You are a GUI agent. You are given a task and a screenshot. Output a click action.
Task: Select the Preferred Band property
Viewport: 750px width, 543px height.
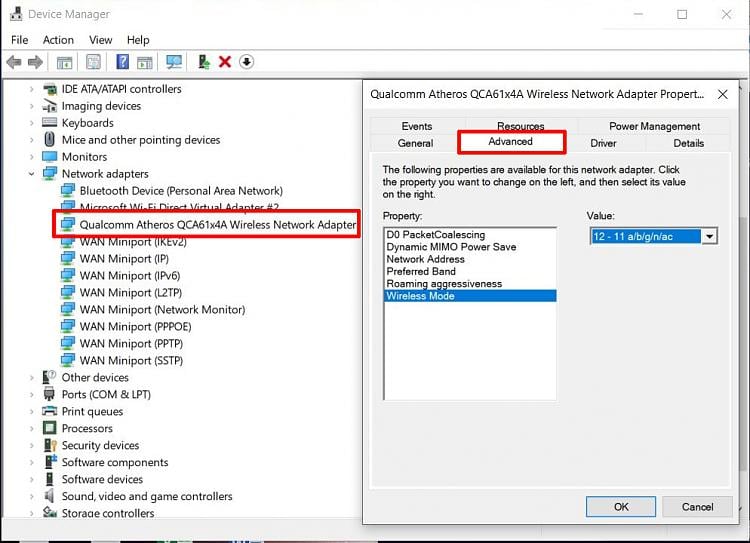(x=470, y=271)
